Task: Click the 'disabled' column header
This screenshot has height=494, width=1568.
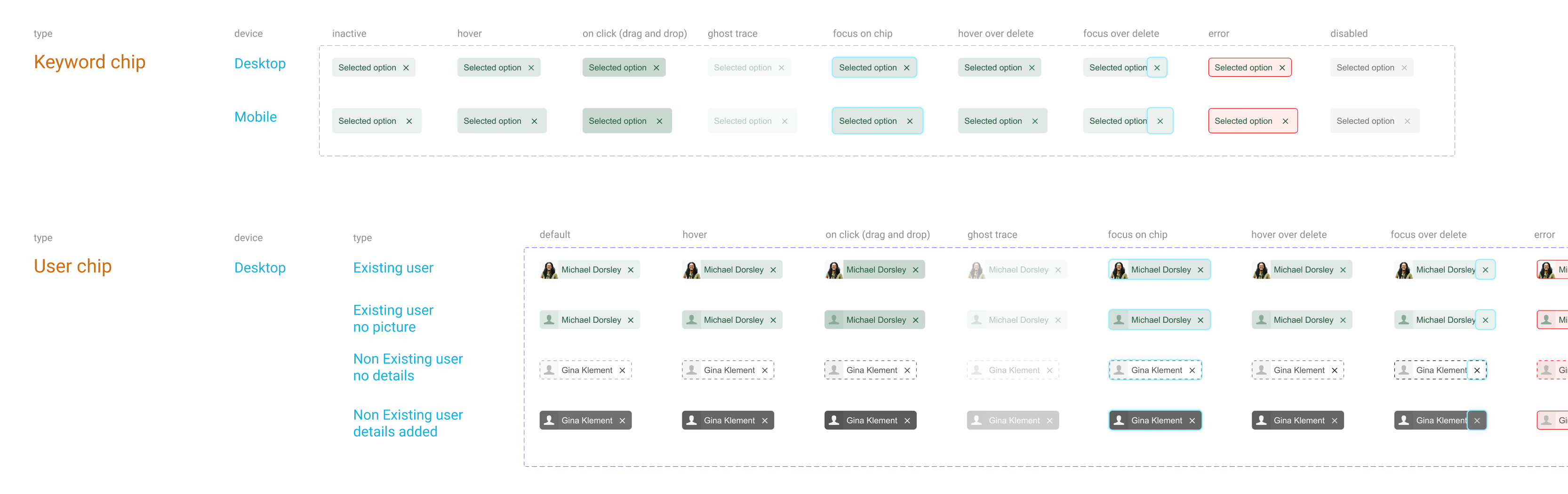Action: [1349, 33]
